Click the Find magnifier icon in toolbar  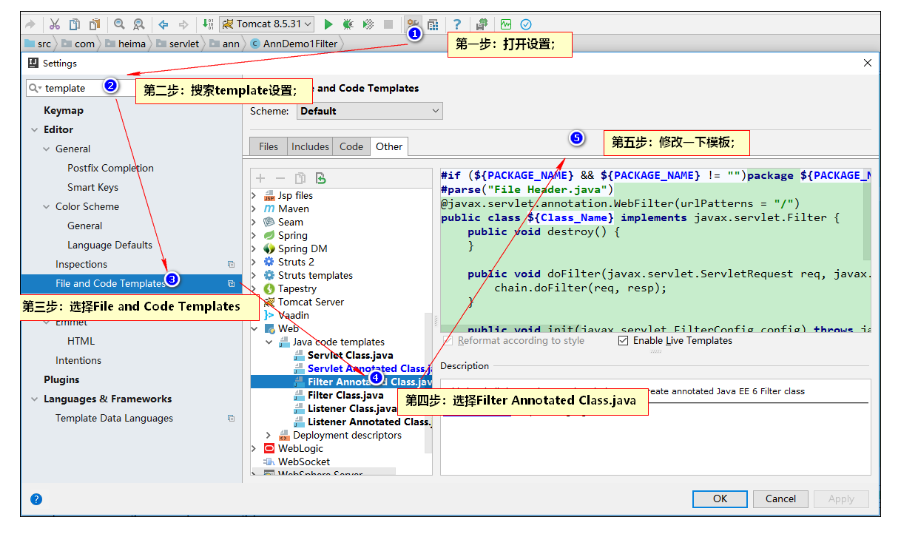pyautogui.click(x=119, y=24)
